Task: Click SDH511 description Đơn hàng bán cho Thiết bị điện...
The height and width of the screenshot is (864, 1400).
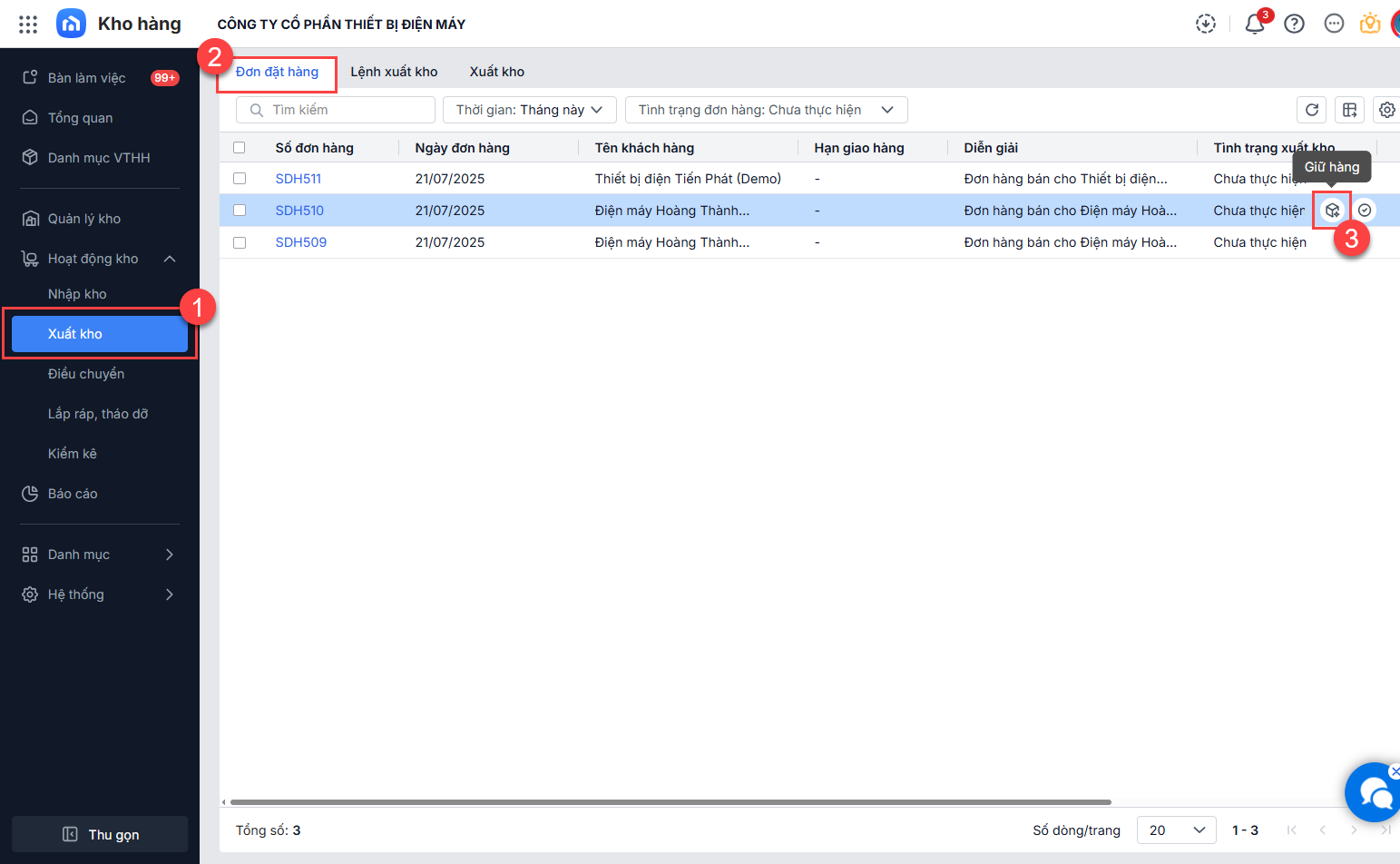Action: pos(1066,179)
